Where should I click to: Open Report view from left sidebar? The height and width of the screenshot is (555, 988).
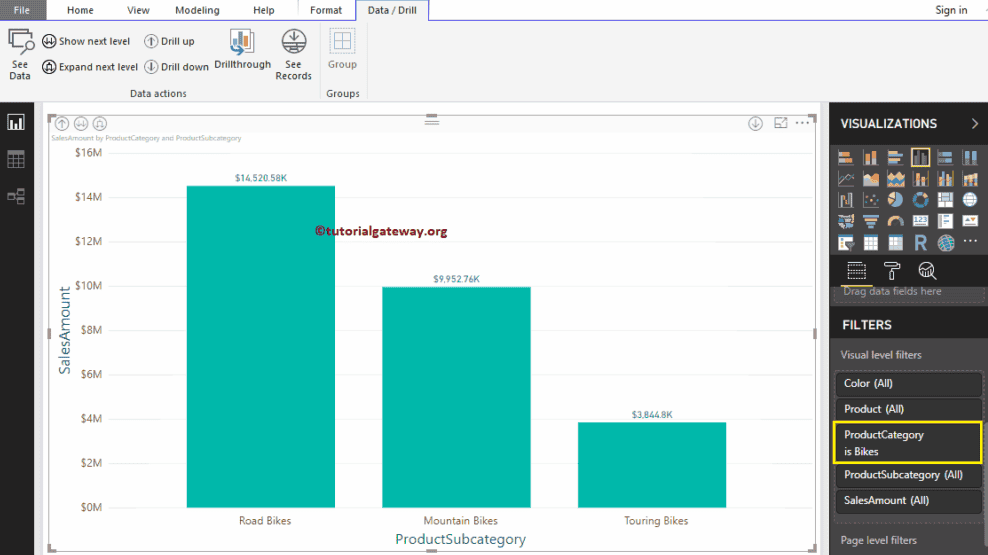click(x=16, y=122)
